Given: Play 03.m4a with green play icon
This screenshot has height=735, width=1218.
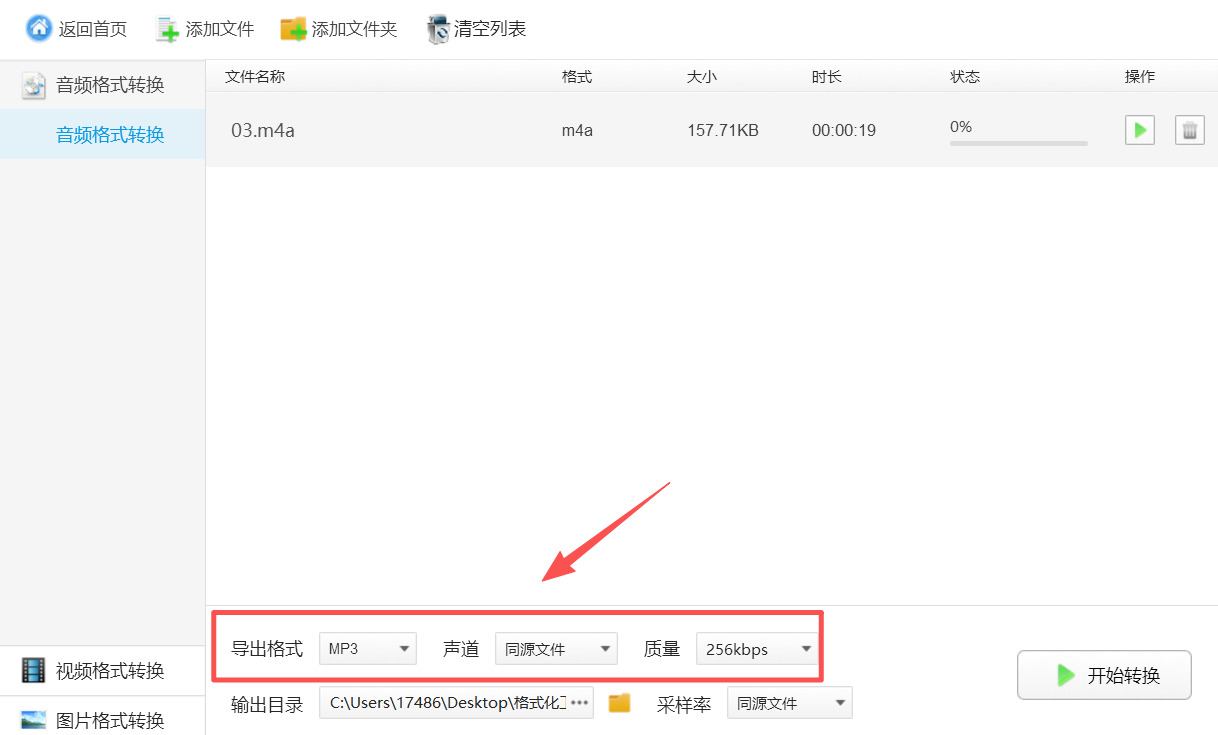Looking at the screenshot, I should tap(1140, 130).
